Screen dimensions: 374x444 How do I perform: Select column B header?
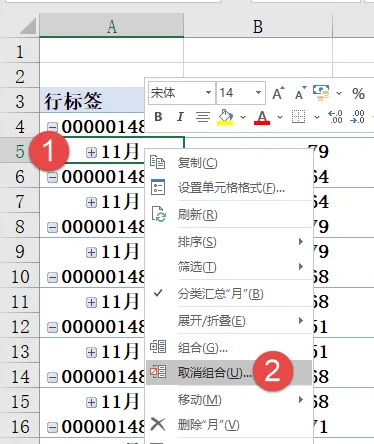(258, 26)
